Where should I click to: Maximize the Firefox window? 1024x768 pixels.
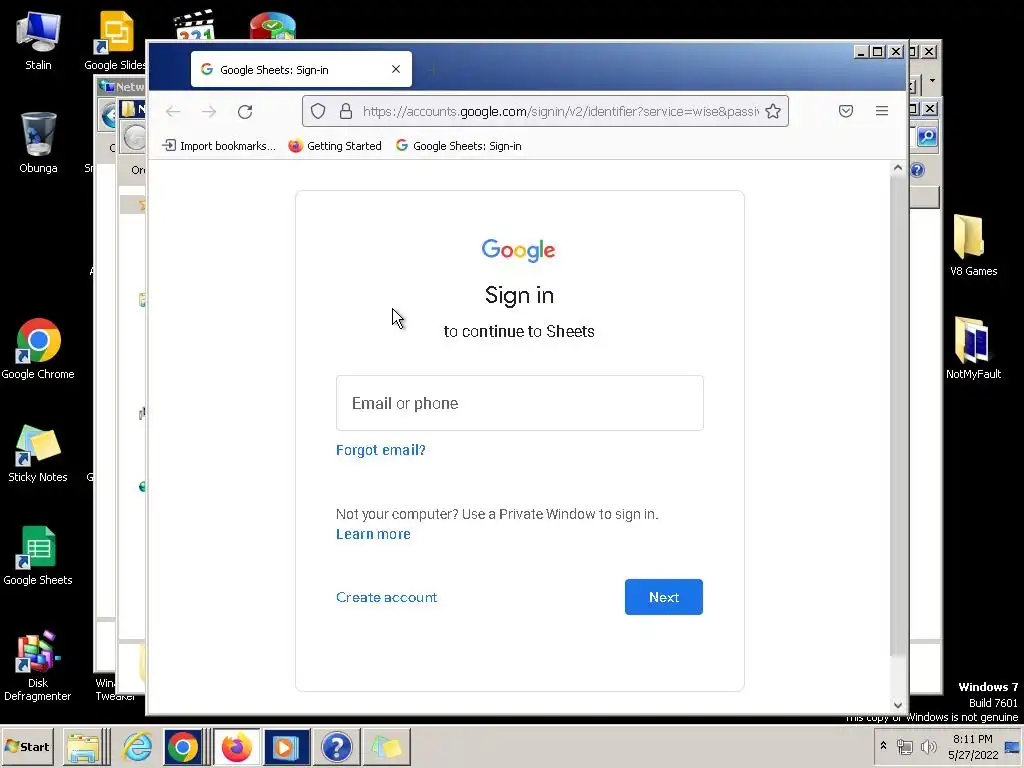878,52
